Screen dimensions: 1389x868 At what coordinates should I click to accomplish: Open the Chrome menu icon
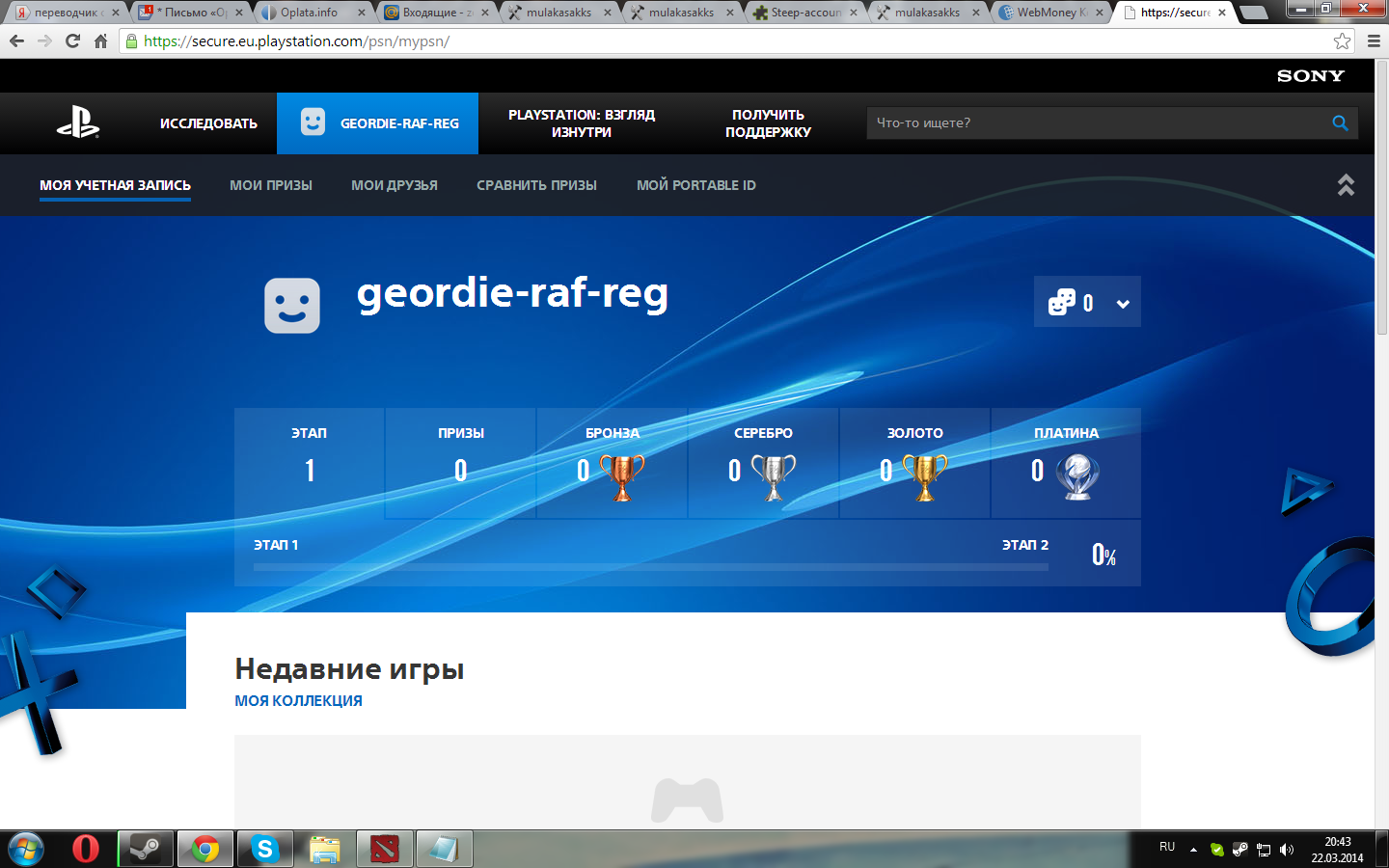(x=1374, y=41)
